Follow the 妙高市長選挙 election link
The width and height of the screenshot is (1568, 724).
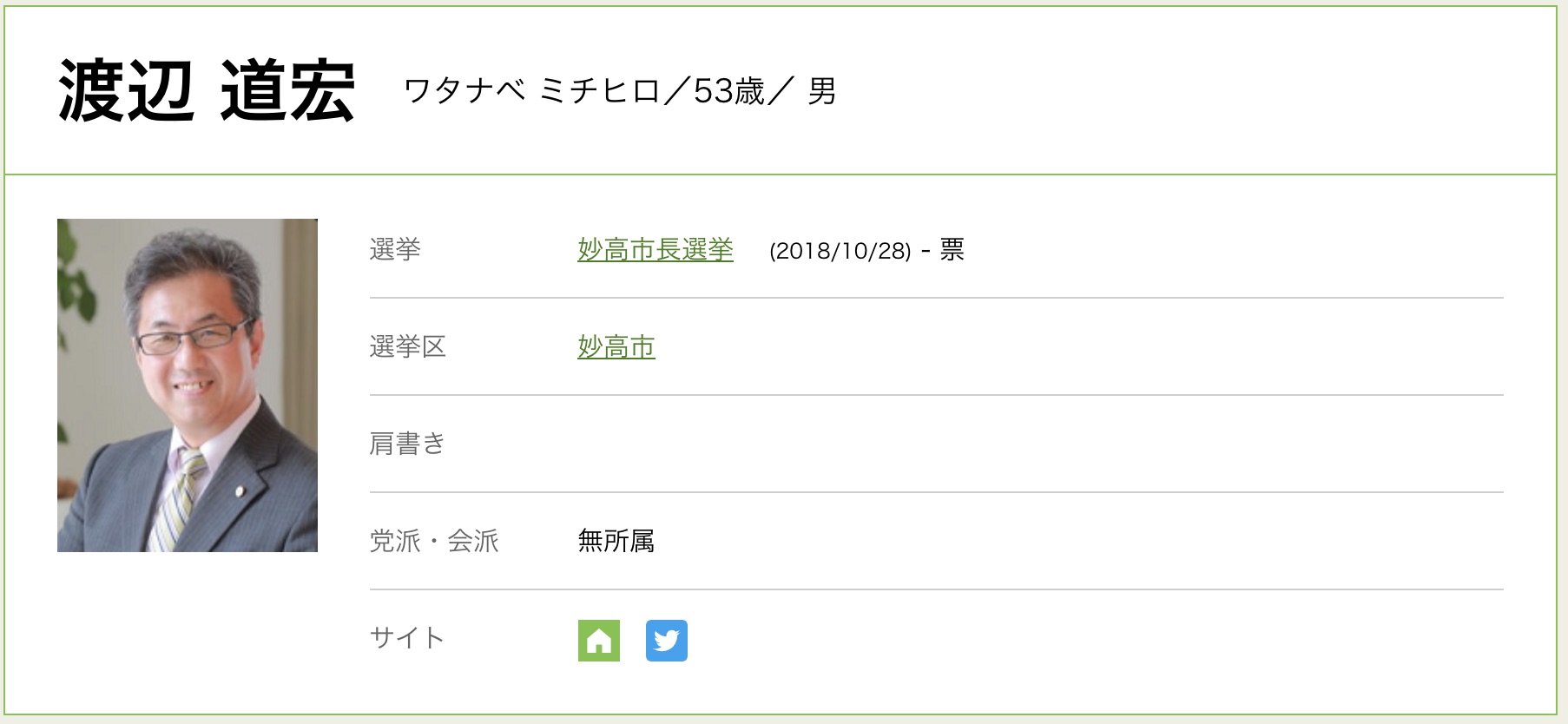(x=656, y=250)
